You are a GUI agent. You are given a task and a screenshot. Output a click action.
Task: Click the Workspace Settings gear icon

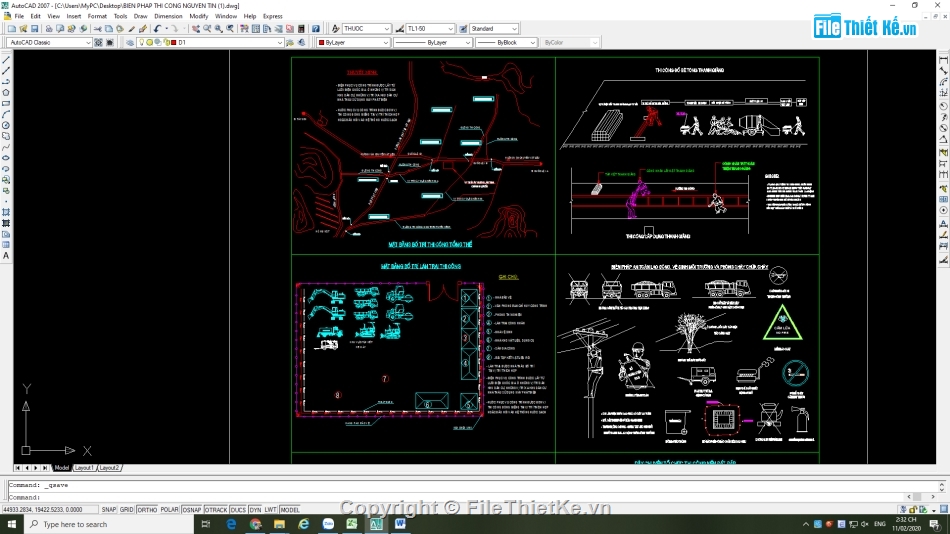[98, 42]
